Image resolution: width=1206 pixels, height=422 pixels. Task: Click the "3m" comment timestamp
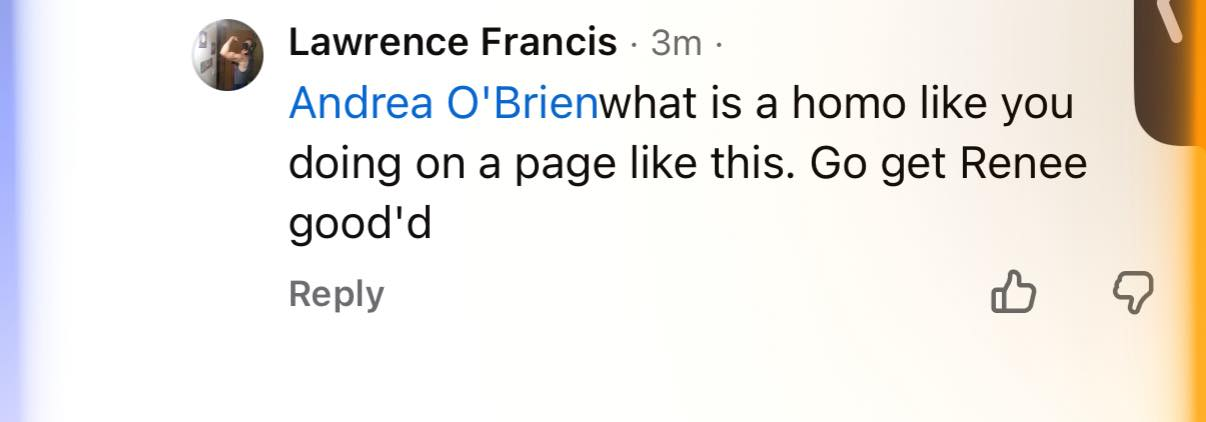676,43
